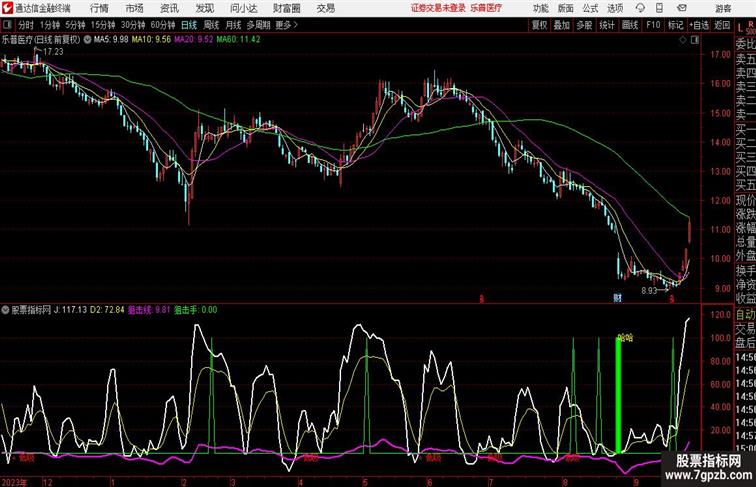This screenshot has width=756, height=487.
Task: Switch to 60分钟 period tab
Action: tap(162, 25)
